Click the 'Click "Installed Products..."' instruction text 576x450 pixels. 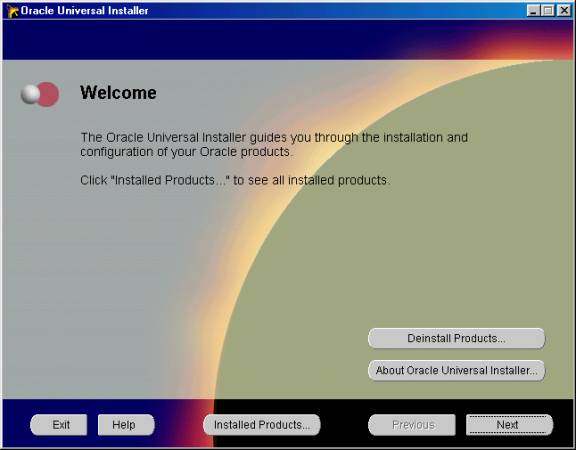pos(235,180)
